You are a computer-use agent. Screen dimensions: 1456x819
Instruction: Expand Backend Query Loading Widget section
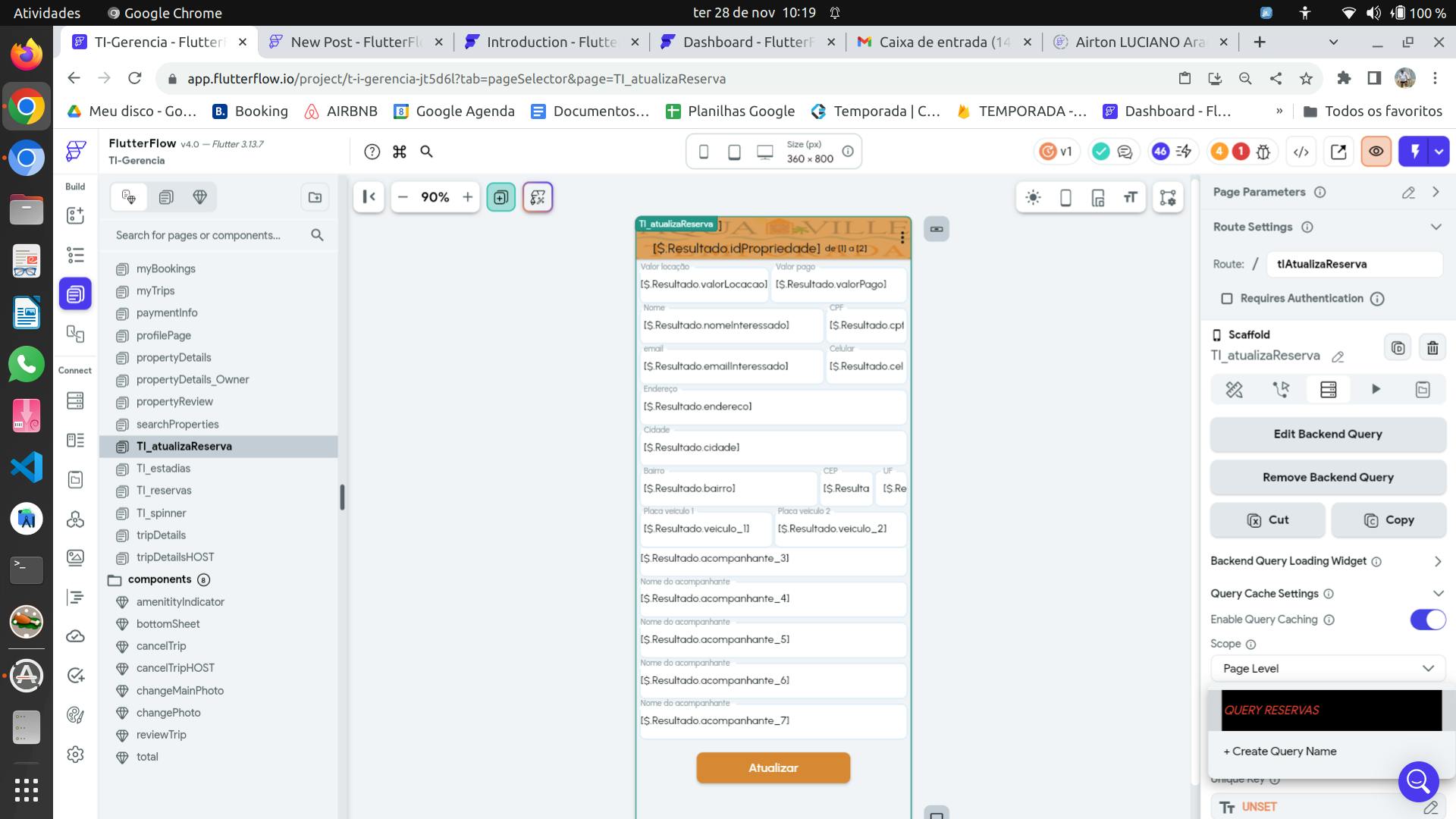point(1437,561)
